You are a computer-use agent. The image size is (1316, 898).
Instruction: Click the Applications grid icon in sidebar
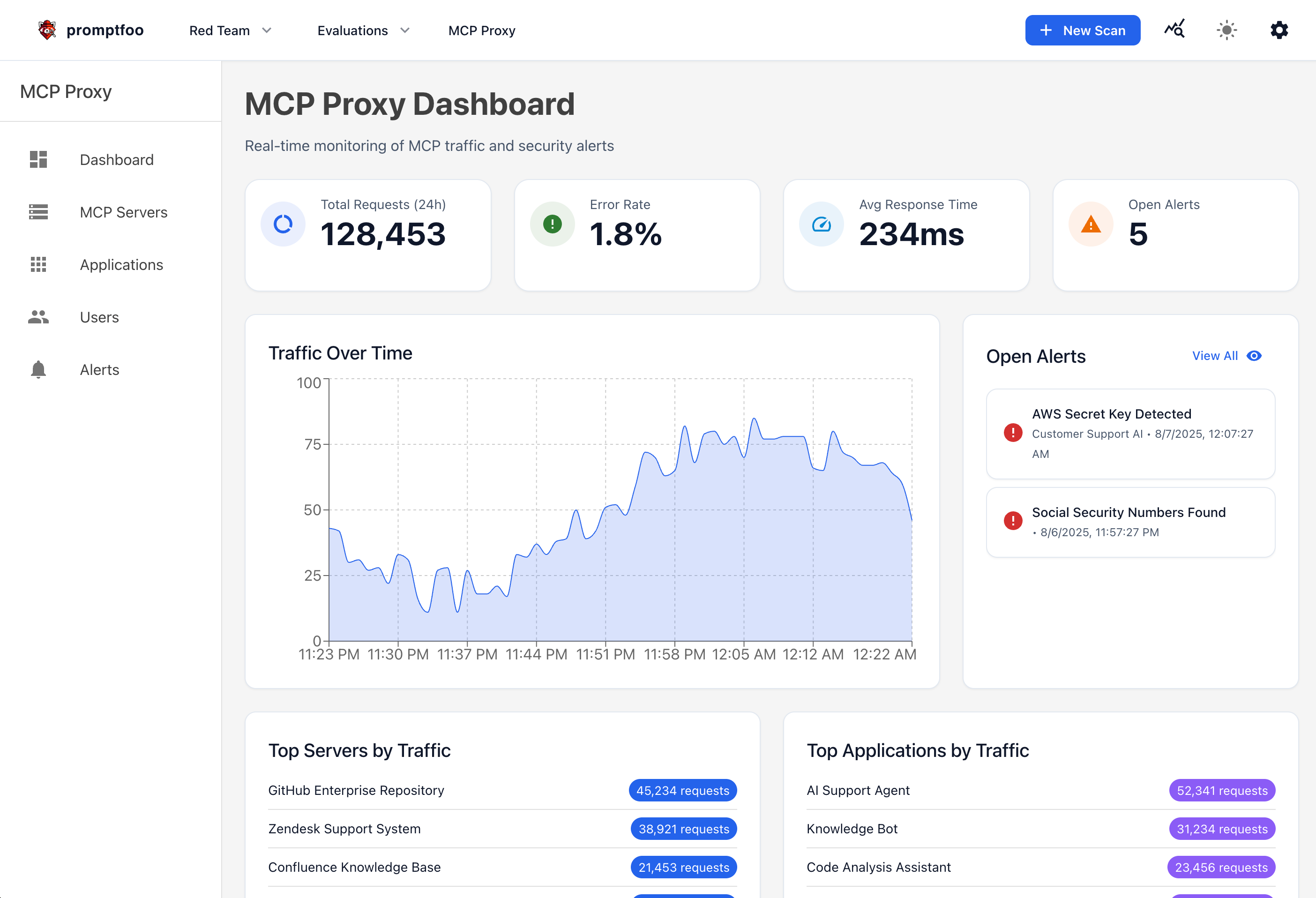pos(38,264)
